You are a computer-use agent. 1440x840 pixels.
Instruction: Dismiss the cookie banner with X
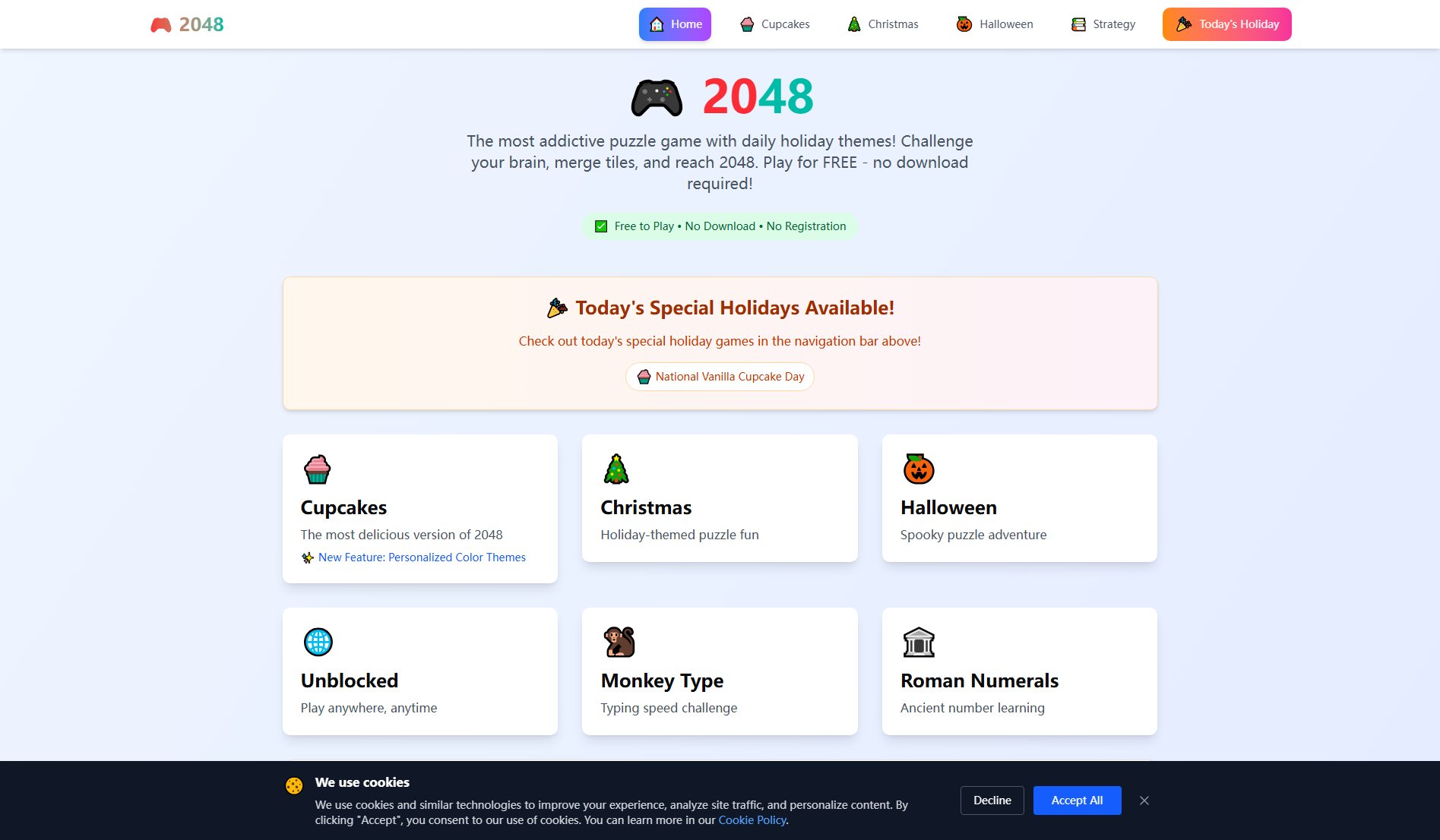click(x=1144, y=801)
